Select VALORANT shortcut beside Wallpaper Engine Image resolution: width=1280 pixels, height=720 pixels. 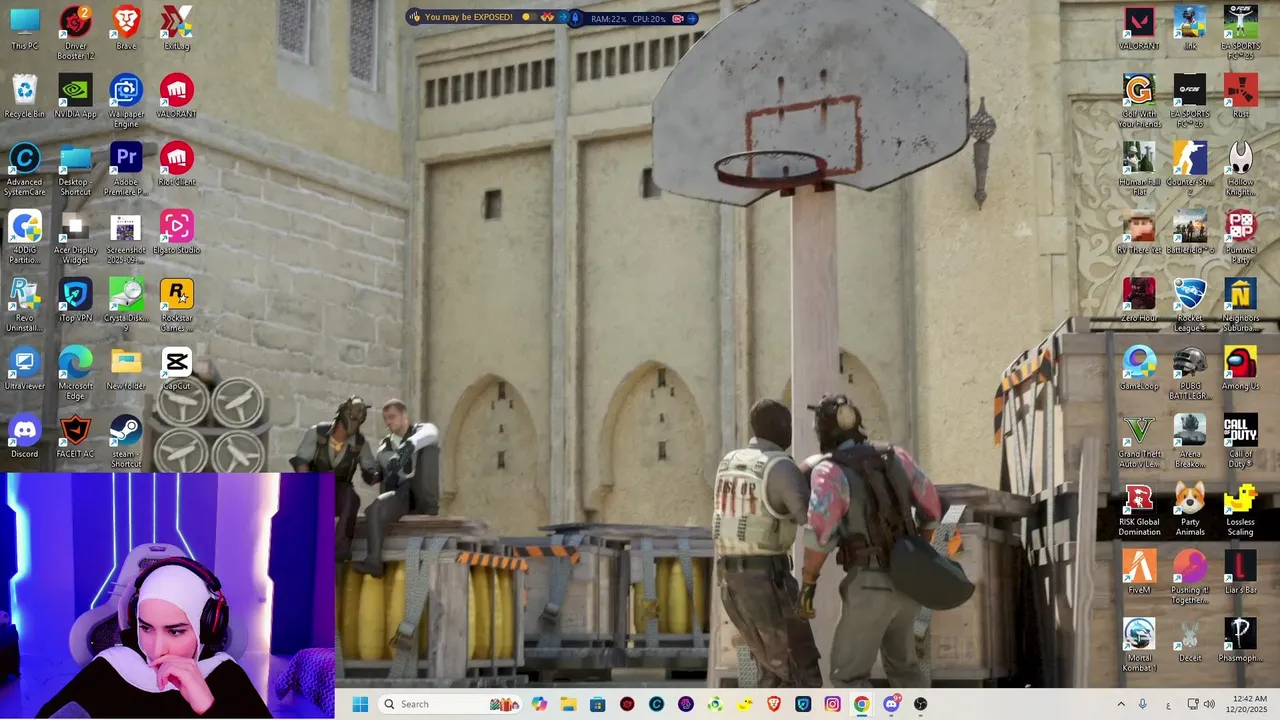(x=176, y=96)
